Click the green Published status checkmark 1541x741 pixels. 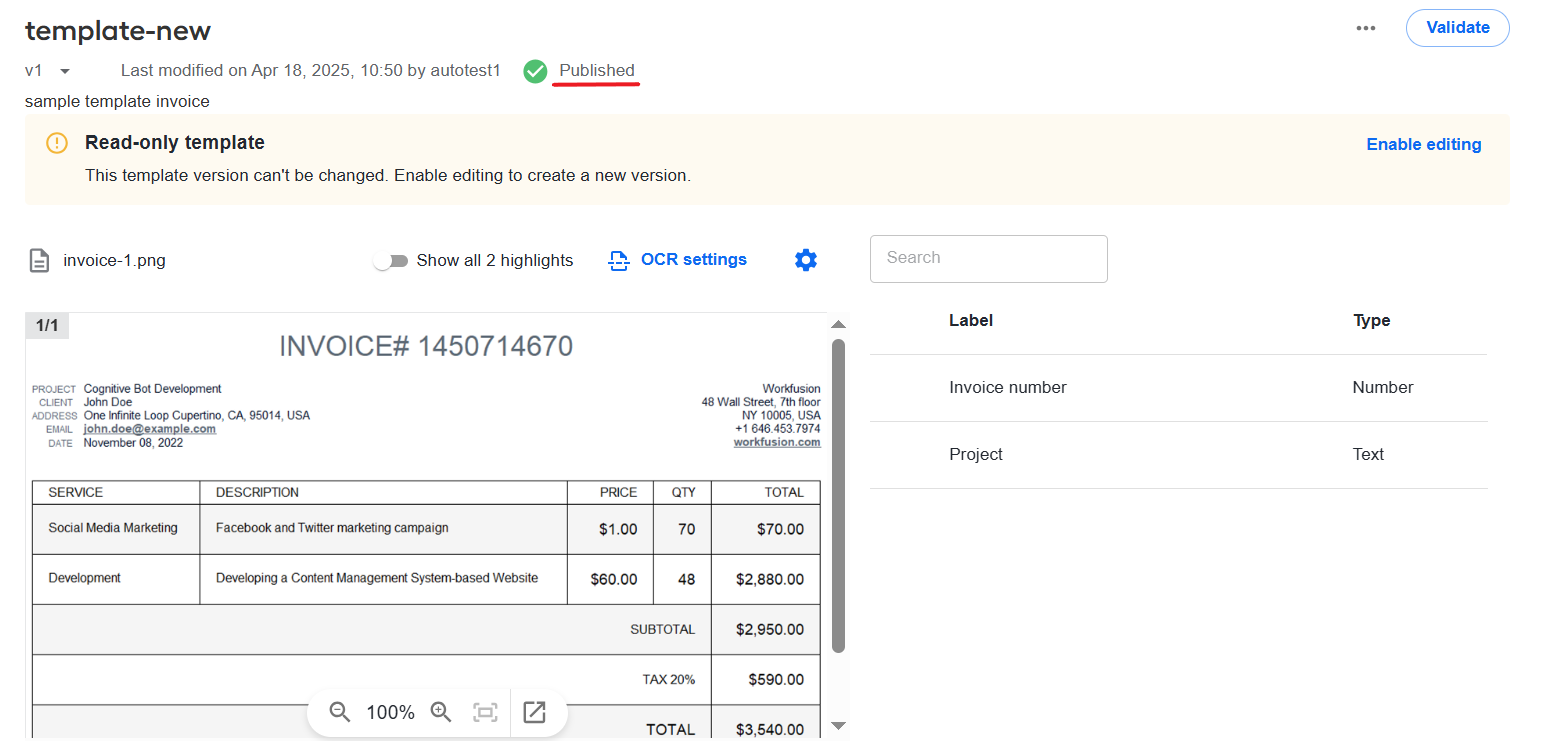click(x=535, y=71)
